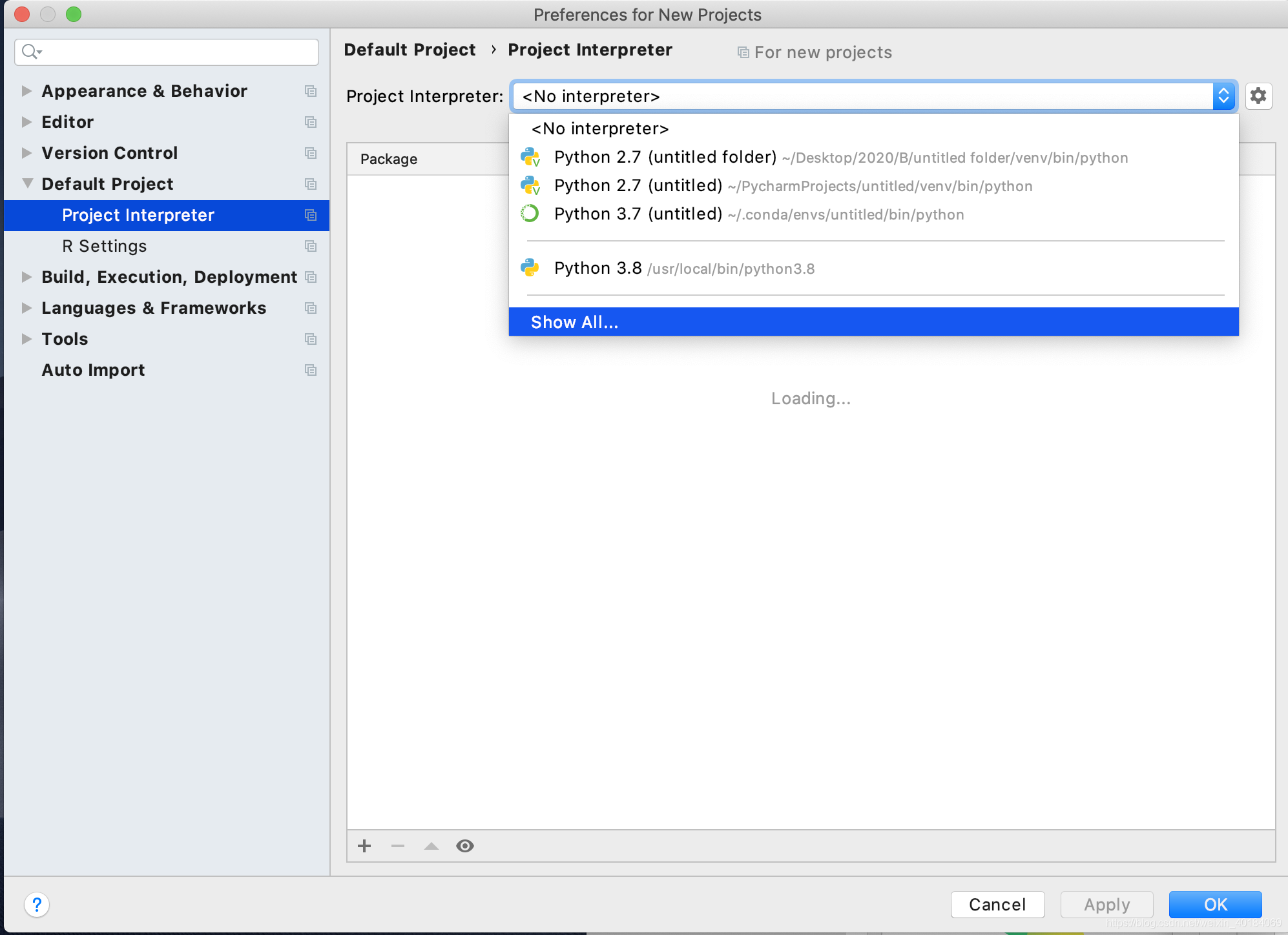Viewport: 1288px width, 935px height.
Task: Click the virtualenv Python icon for untitled folder
Action: pyautogui.click(x=530, y=157)
